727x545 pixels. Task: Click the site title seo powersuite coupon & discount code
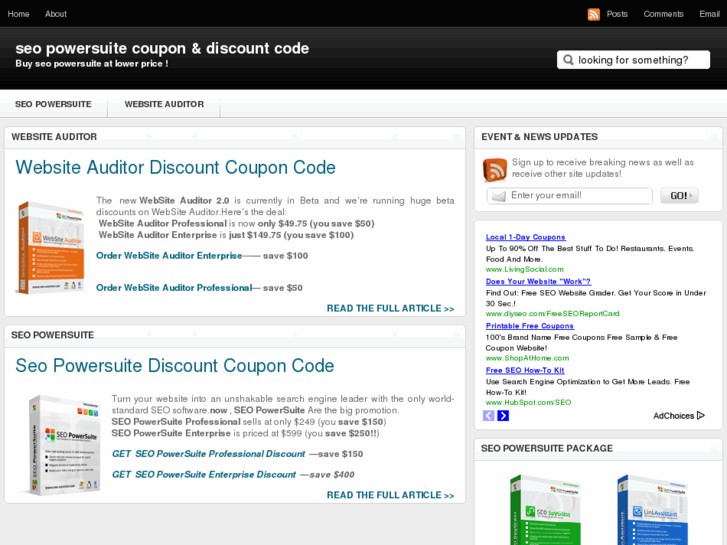pos(162,48)
